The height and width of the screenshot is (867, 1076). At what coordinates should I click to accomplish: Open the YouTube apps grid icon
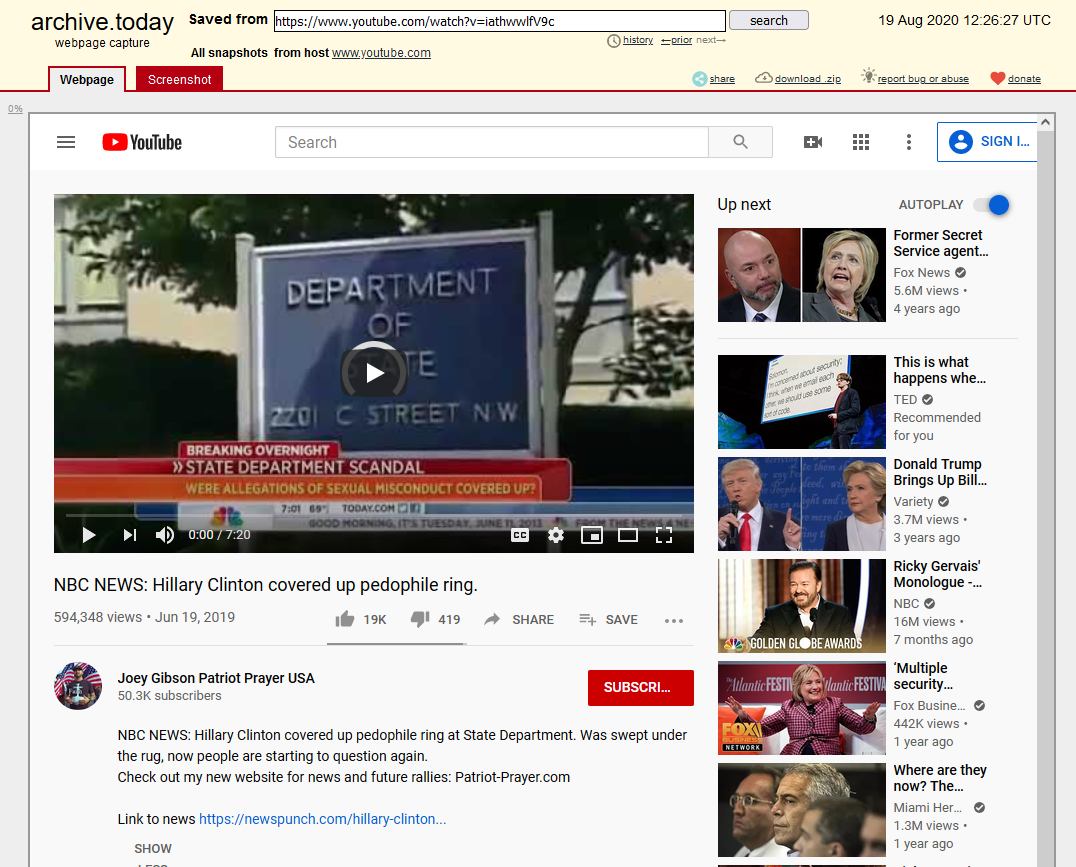click(861, 142)
